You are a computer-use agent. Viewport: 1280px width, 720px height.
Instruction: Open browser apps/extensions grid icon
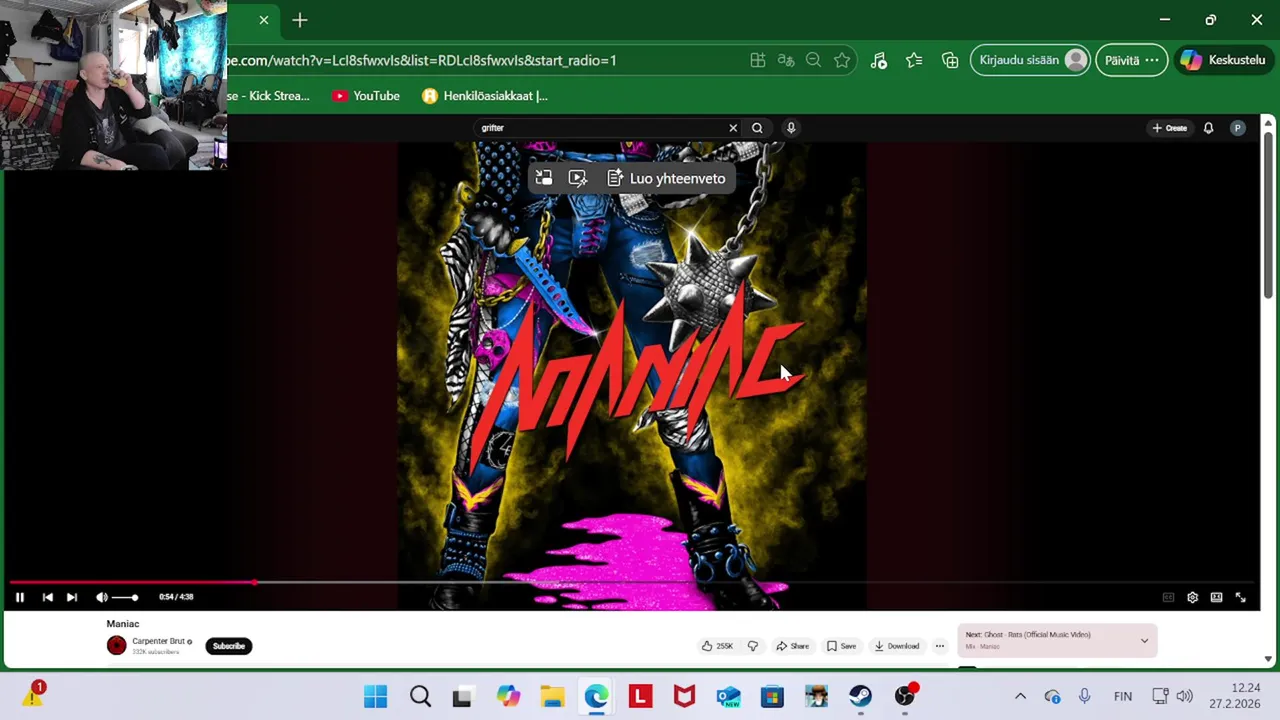tap(758, 60)
